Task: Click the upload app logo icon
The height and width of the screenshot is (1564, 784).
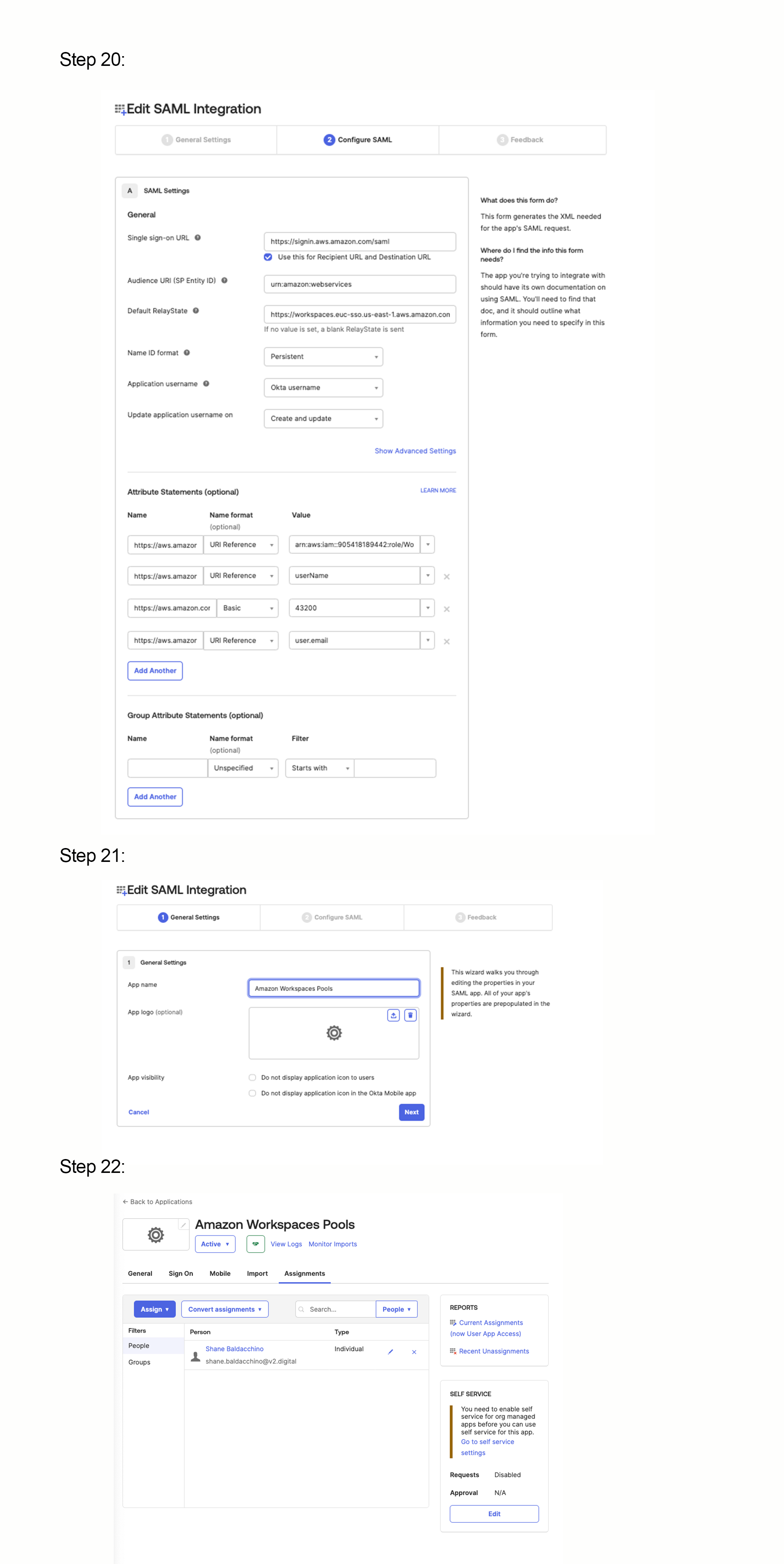Action: click(394, 1015)
